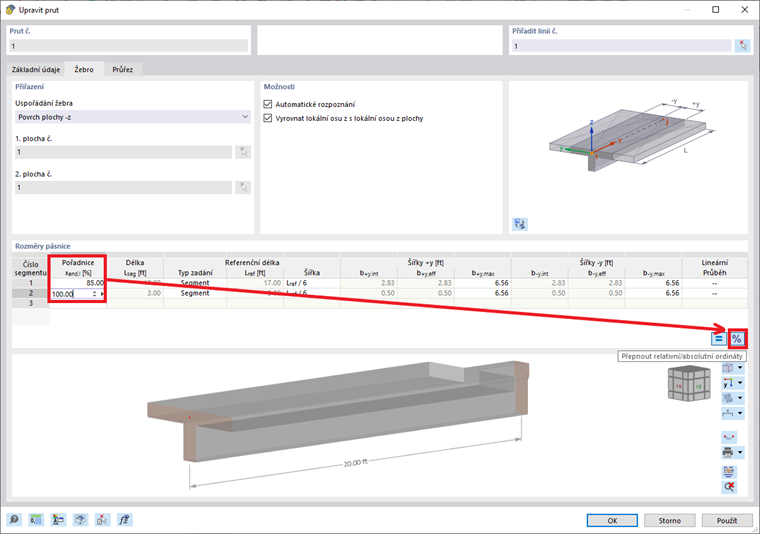Click the screen view monitor icon in bottom toolbar
The width and height of the screenshot is (760, 534).
tap(80, 519)
